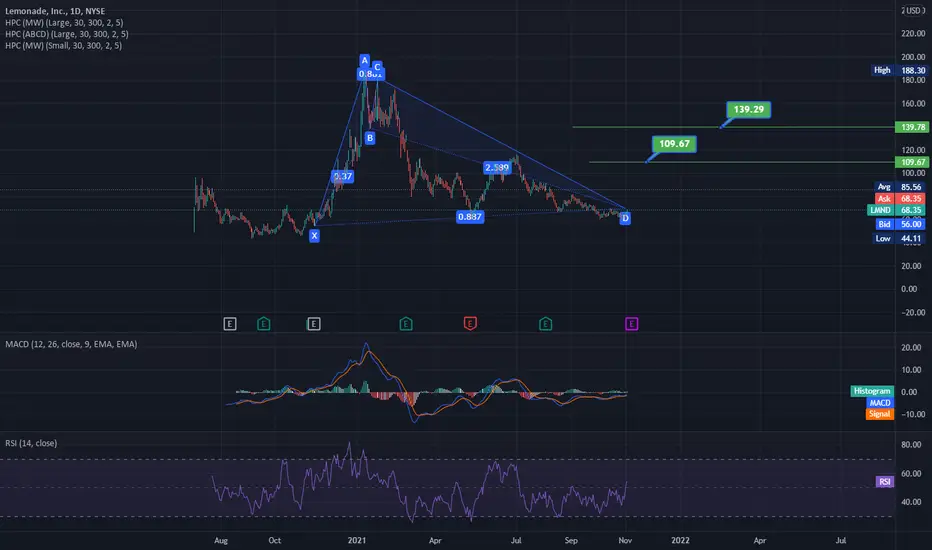This screenshot has width=932, height=550.
Task: Click the 80.00 RSI scale value
Action: tap(911, 445)
